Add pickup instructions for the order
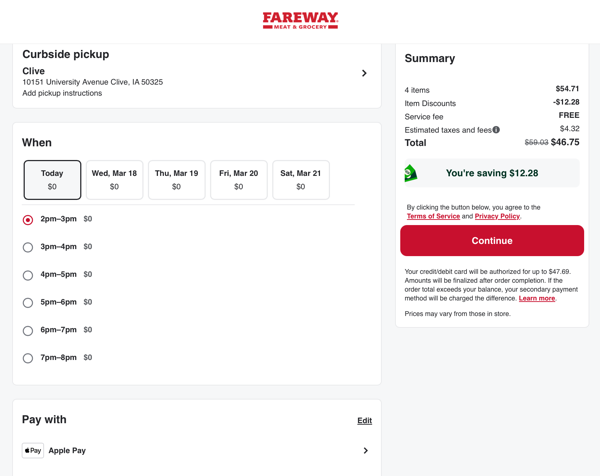Viewport: 600px width, 476px height. (62, 93)
